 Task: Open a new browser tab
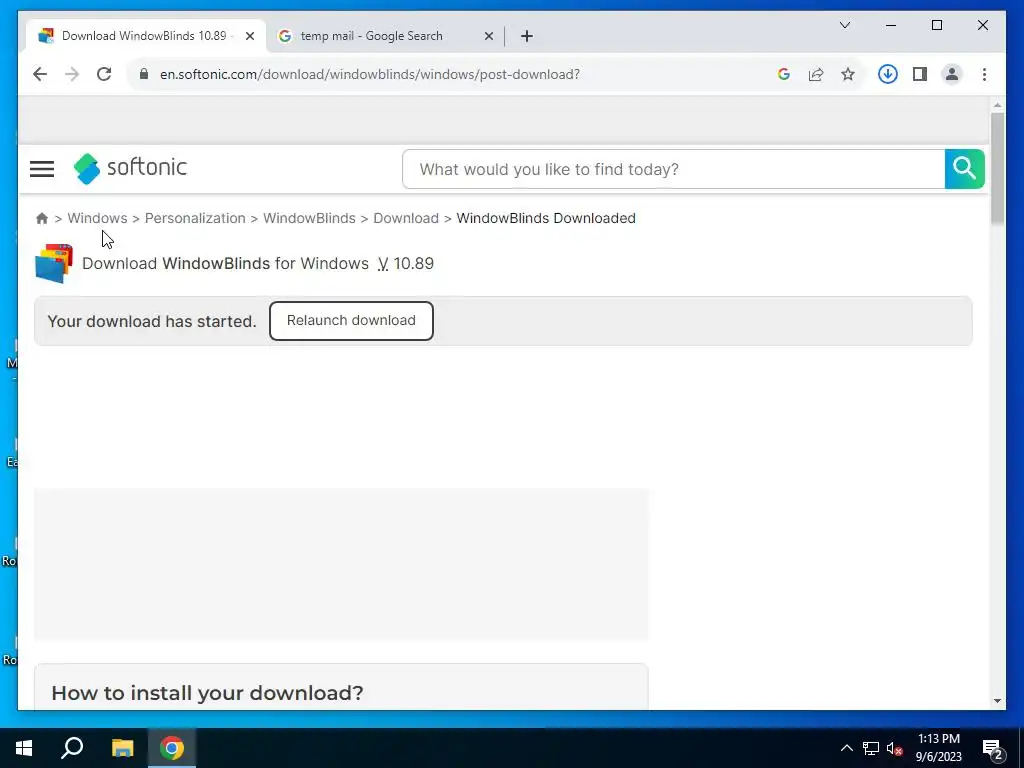527,36
